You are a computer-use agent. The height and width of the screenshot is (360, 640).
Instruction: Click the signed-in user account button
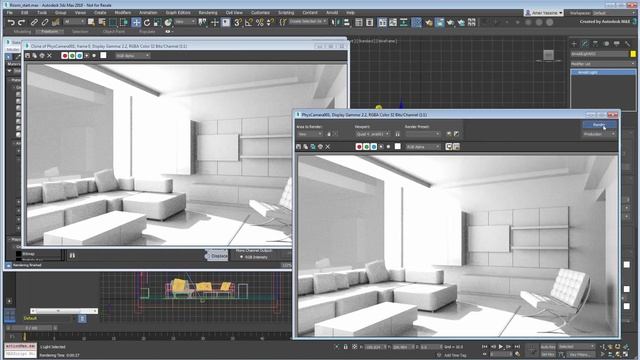pos(544,13)
